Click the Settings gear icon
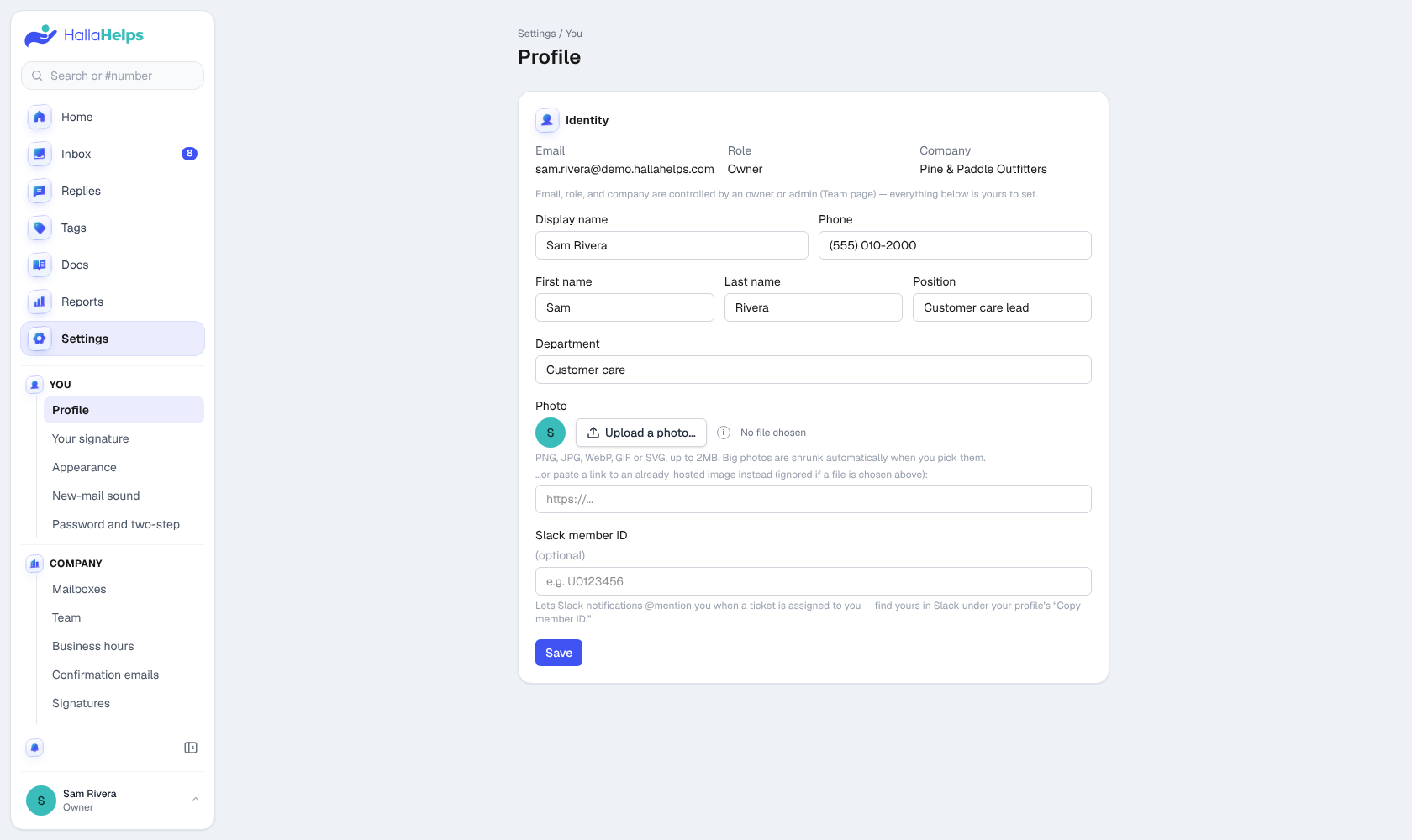This screenshot has width=1412, height=840. click(x=40, y=339)
